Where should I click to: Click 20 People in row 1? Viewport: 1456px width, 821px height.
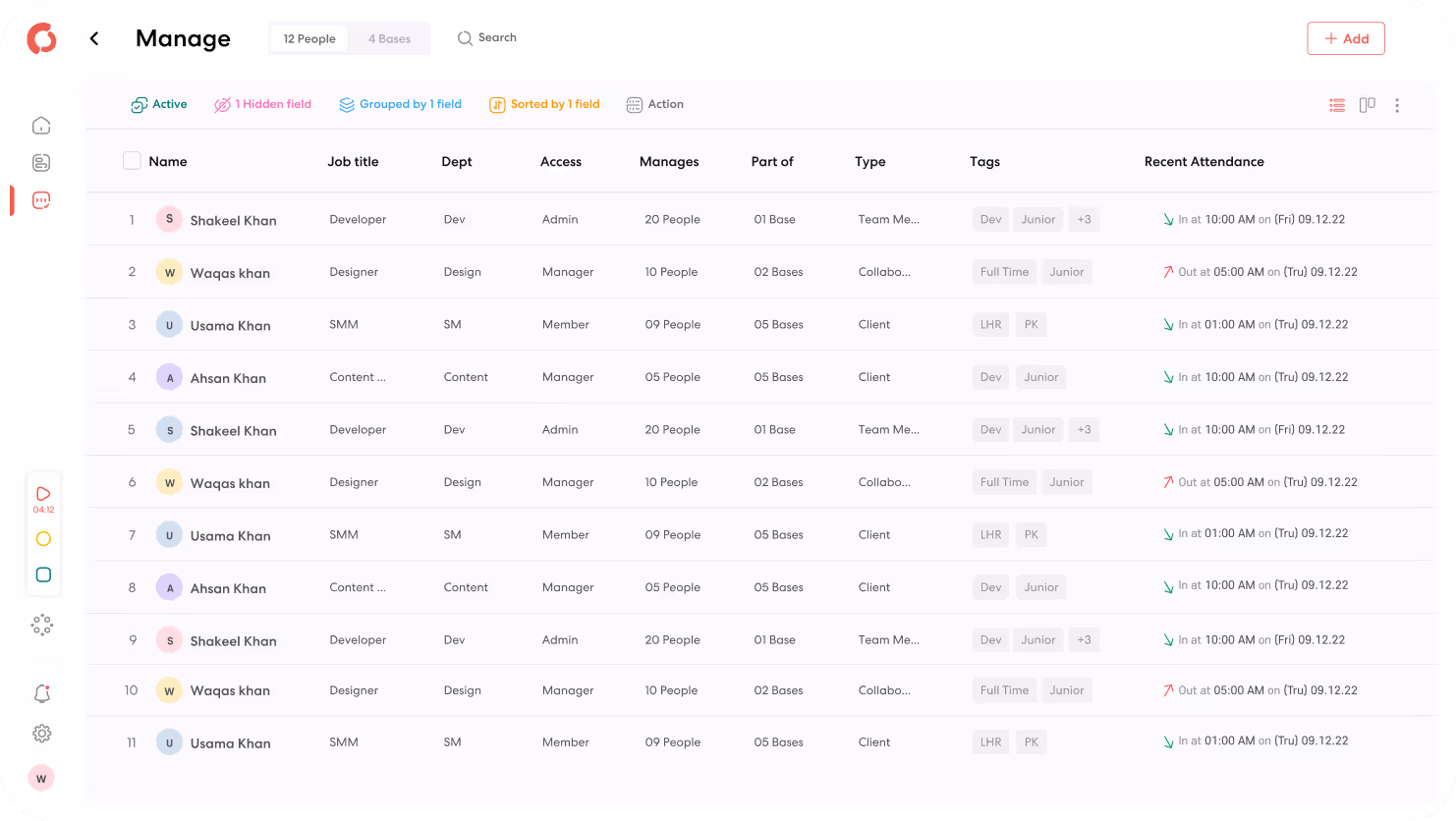click(672, 220)
